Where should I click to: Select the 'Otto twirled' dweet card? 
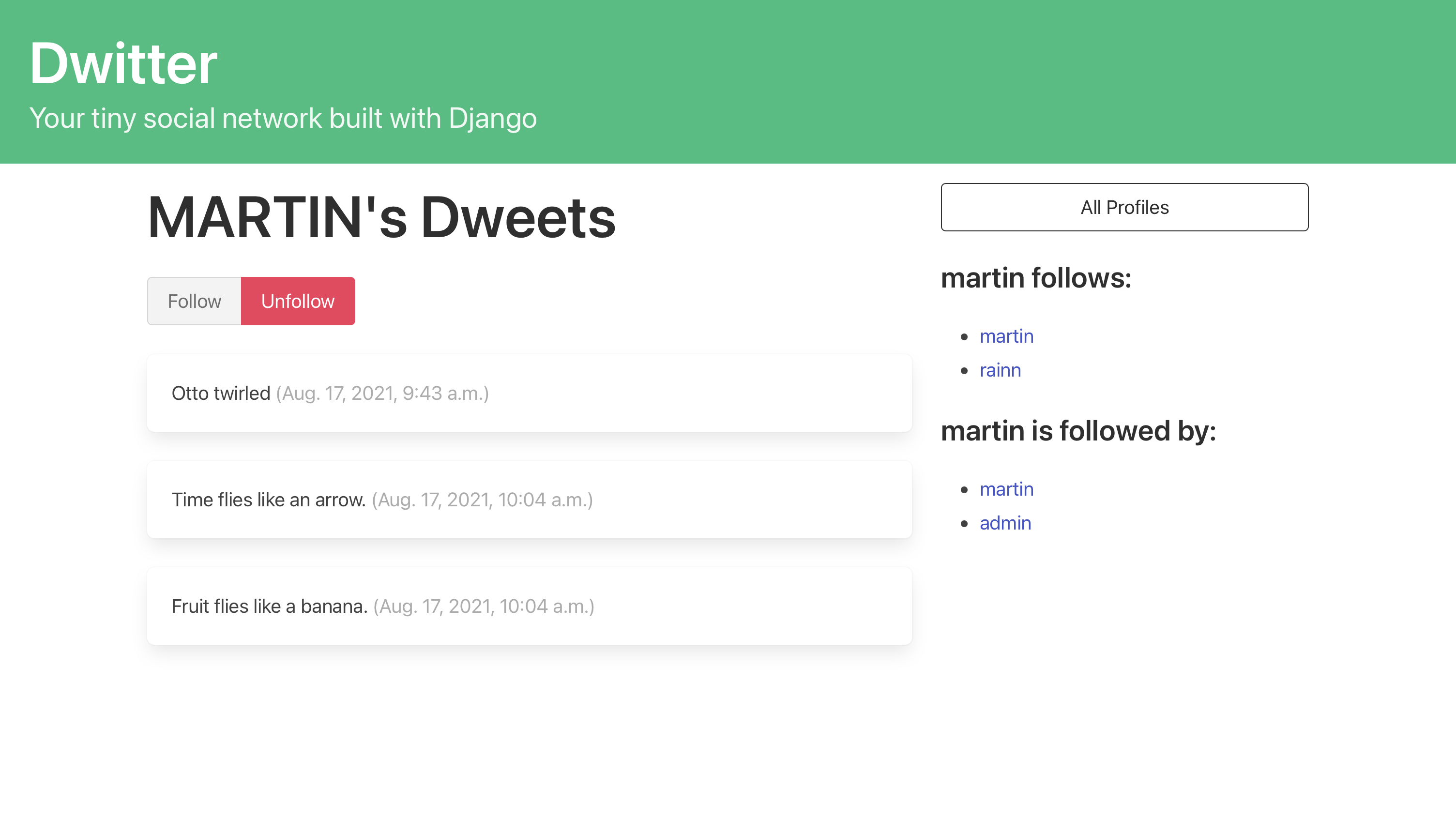pyautogui.click(x=529, y=392)
